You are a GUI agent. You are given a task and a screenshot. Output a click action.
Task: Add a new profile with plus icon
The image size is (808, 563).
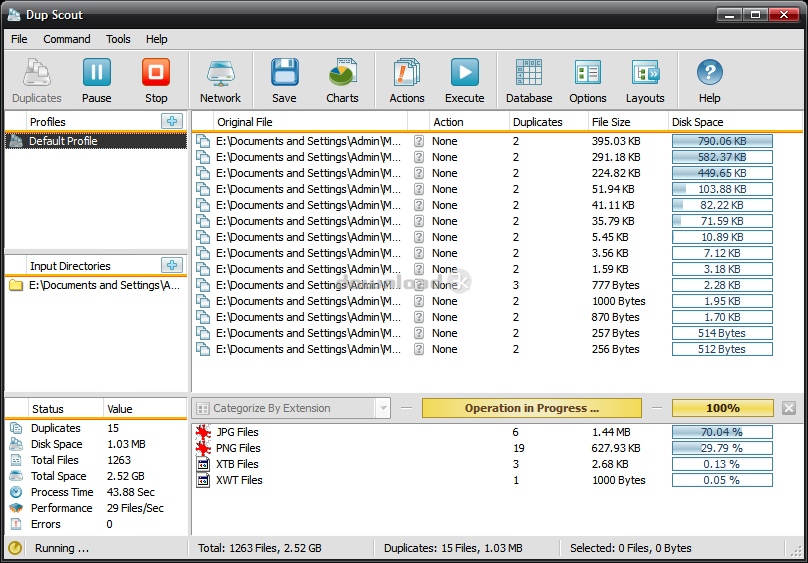pyautogui.click(x=172, y=121)
